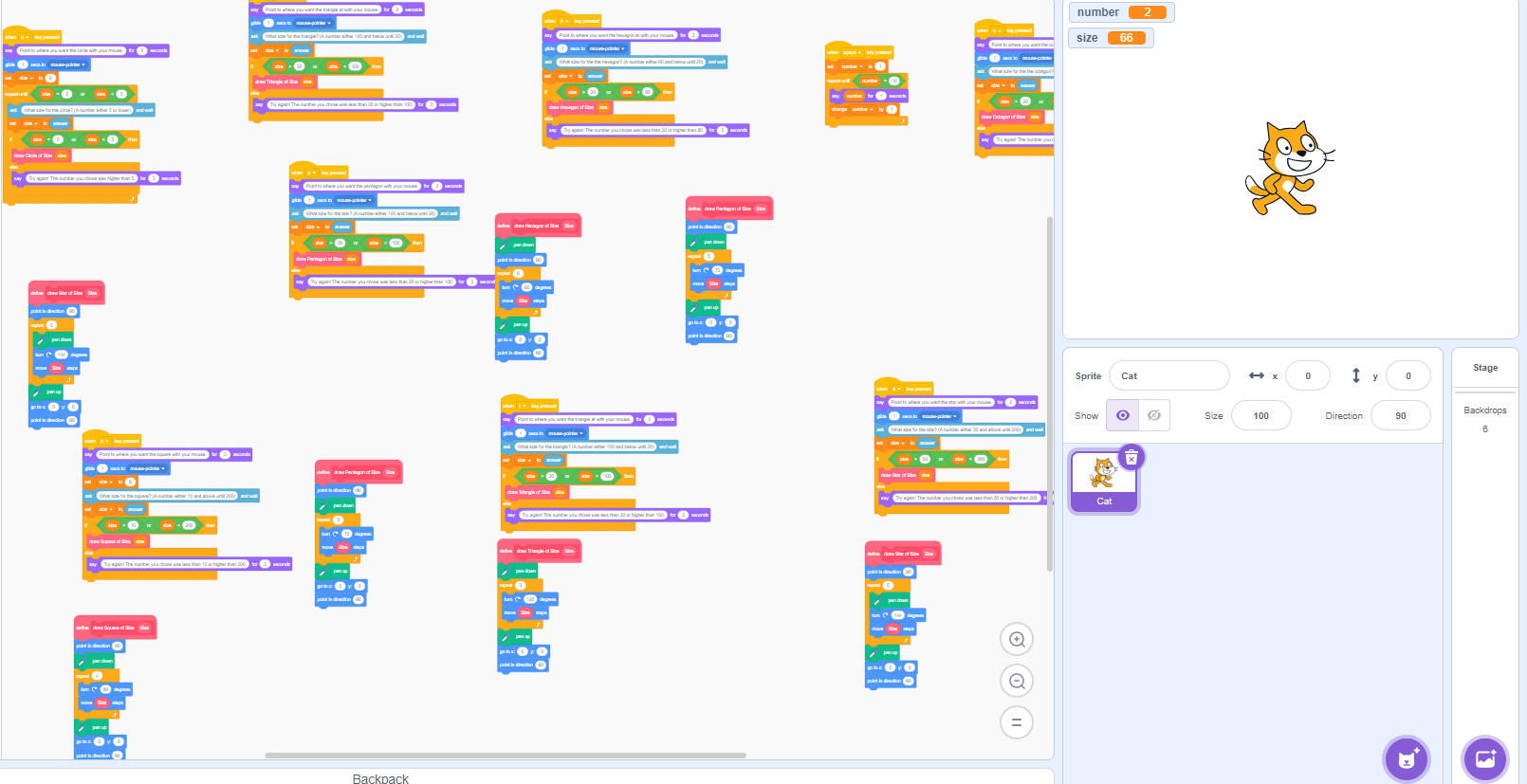
Task: Hide the sprite using the crossed eye button
Action: click(x=1154, y=415)
